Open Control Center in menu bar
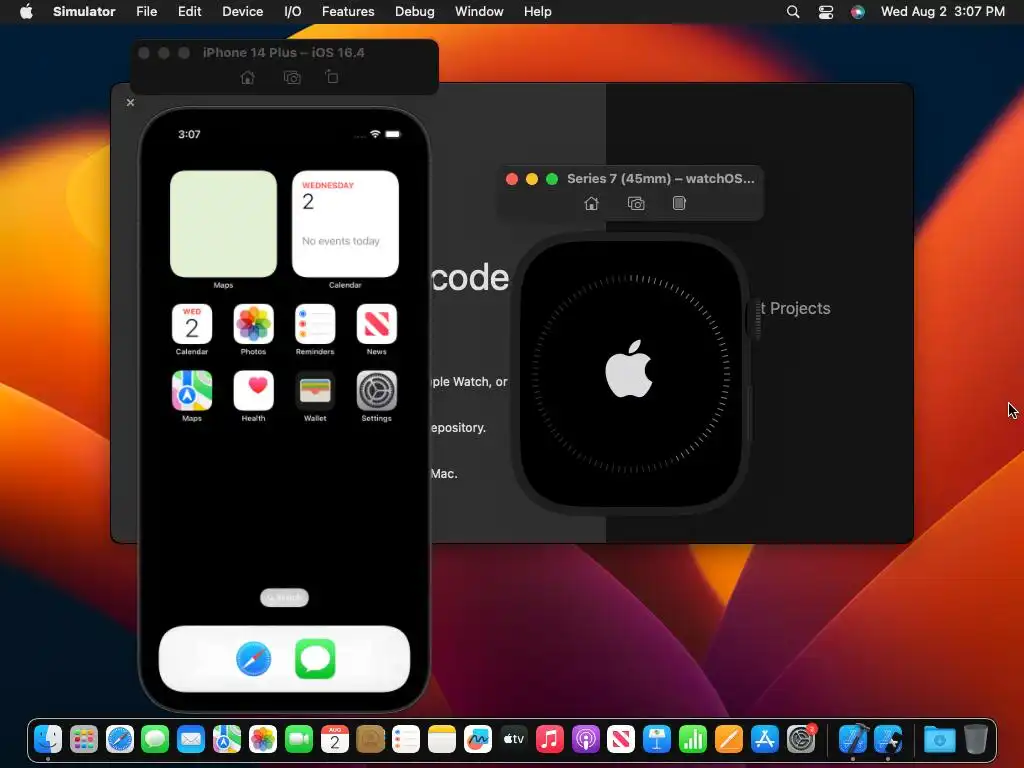 click(x=825, y=12)
